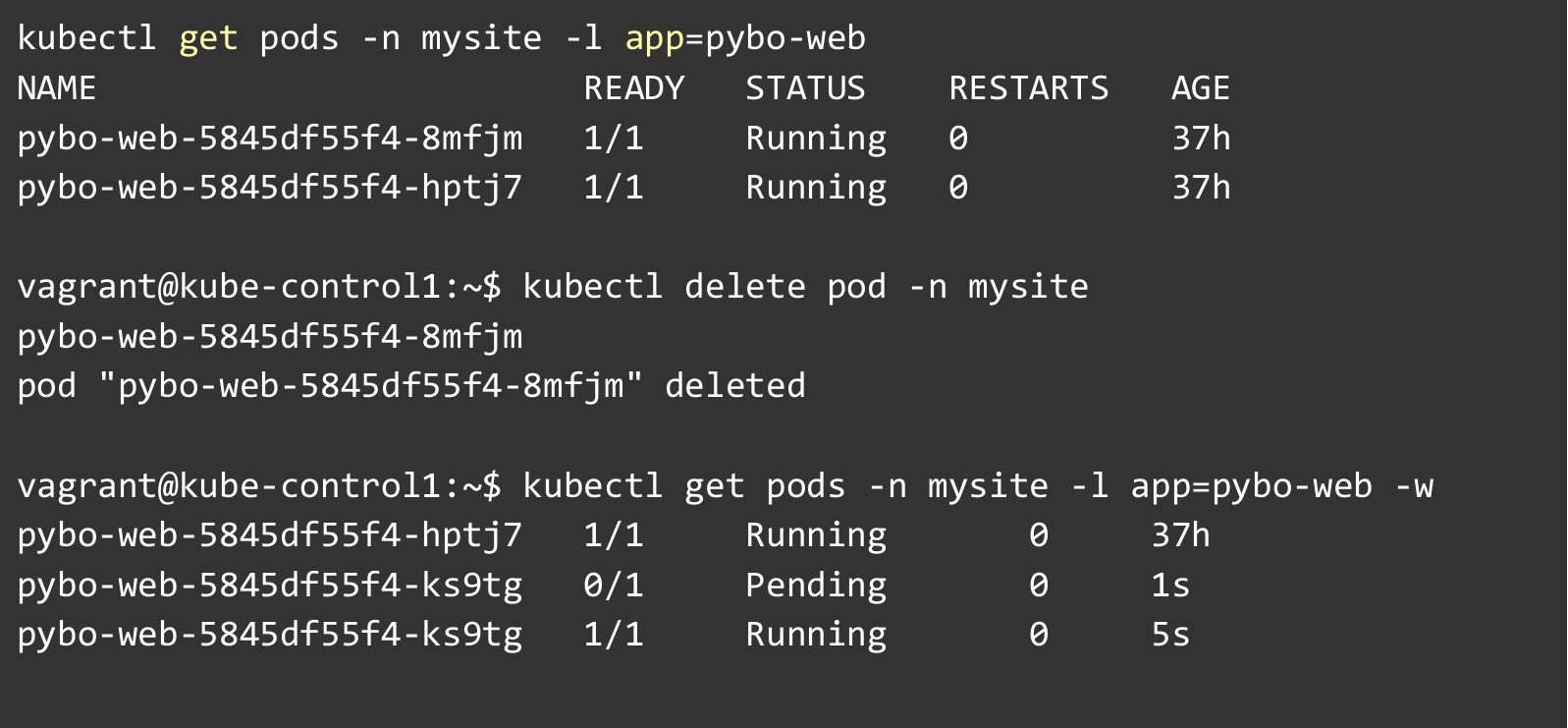This screenshot has height=728, width=1568.
Task: Click the quoted pod name in deletion message
Action: coord(370,386)
